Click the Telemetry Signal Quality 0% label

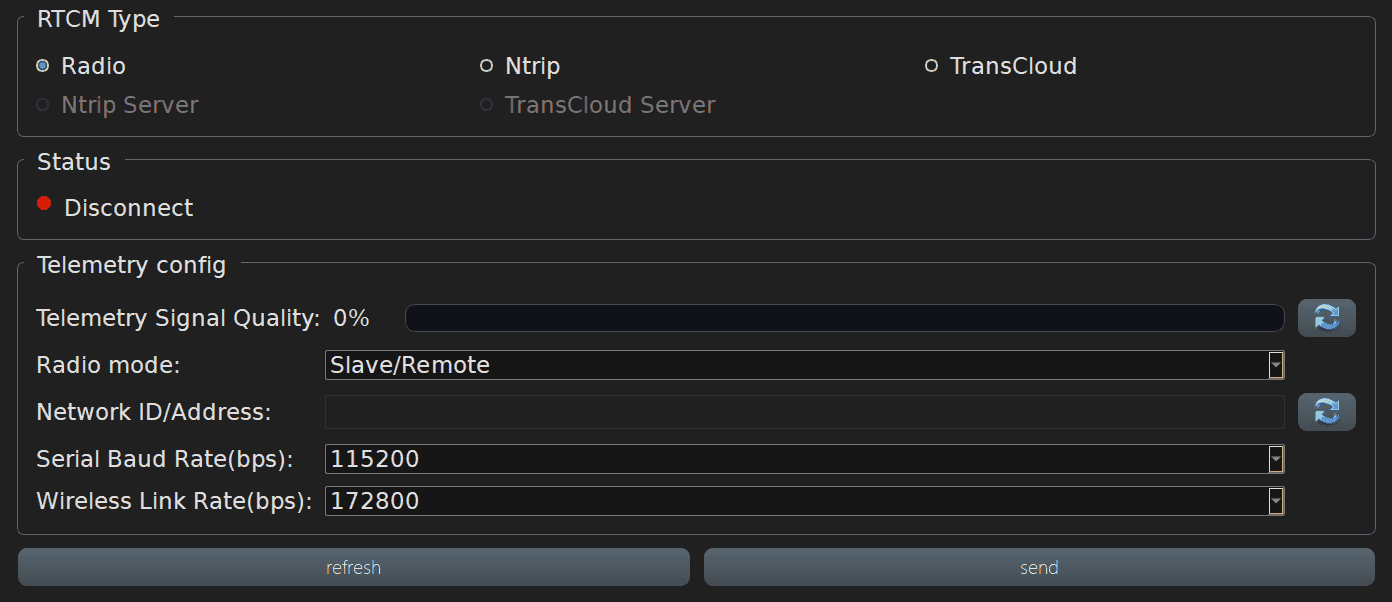(351, 318)
